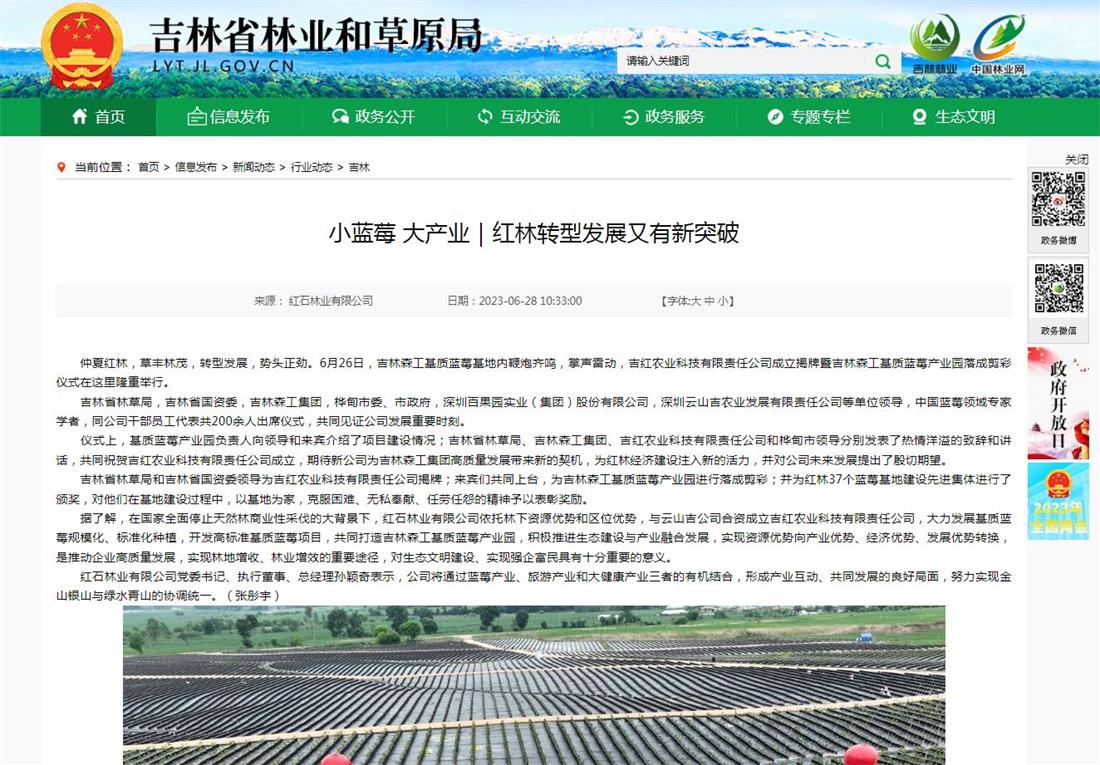Click 新闻动态 breadcrumb link
This screenshot has width=1100, height=765.
coord(253,167)
